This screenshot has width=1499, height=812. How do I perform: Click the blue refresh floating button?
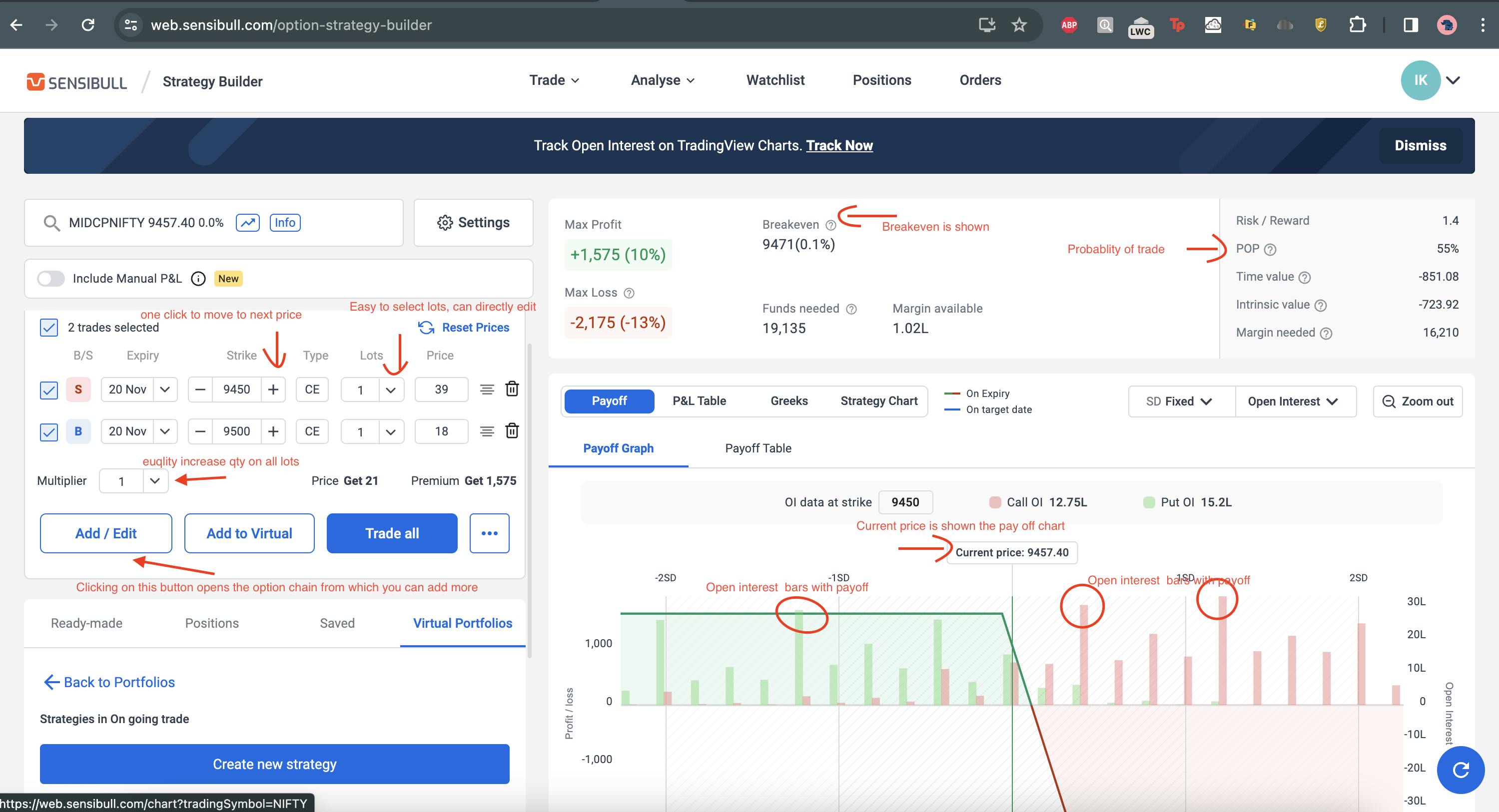click(x=1460, y=770)
